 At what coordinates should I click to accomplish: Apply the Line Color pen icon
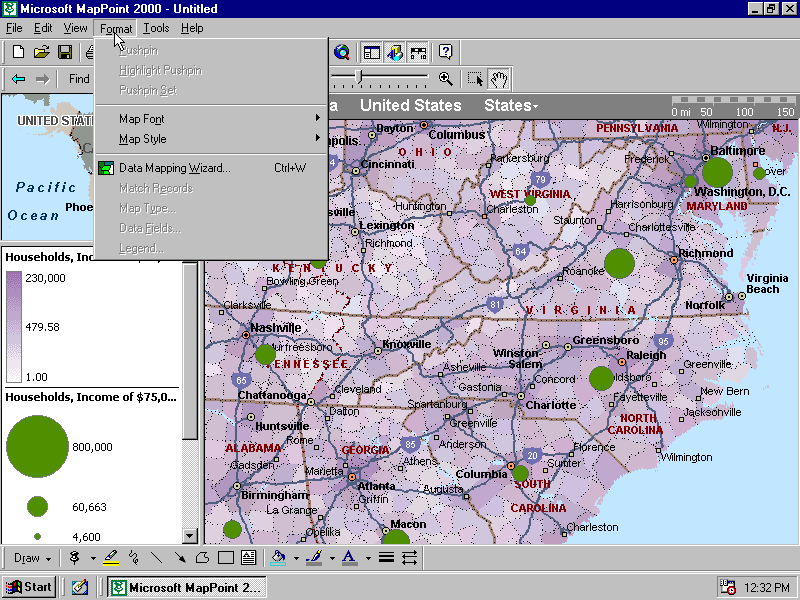coord(314,558)
